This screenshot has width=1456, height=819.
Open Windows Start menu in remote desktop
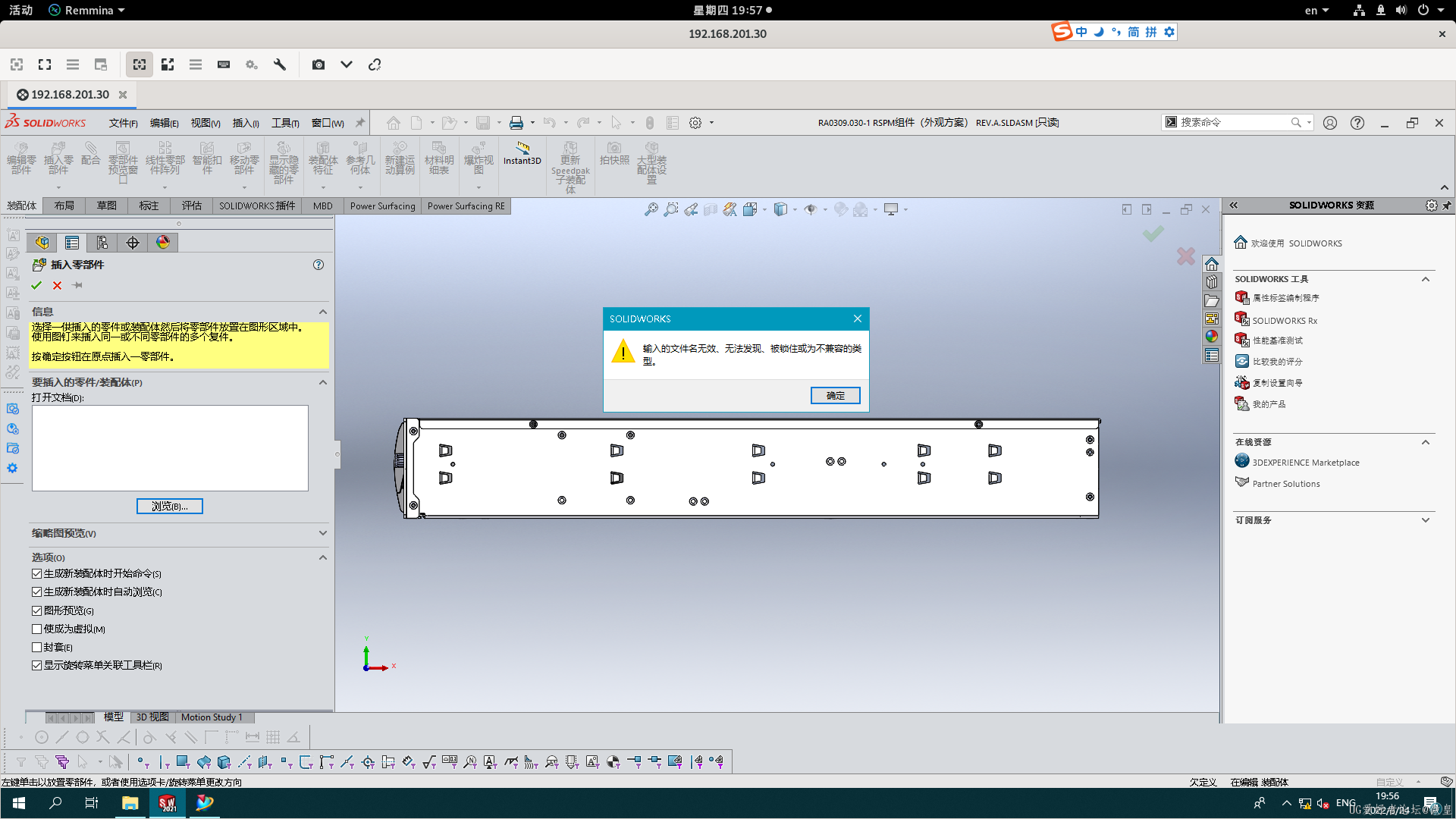[x=19, y=803]
